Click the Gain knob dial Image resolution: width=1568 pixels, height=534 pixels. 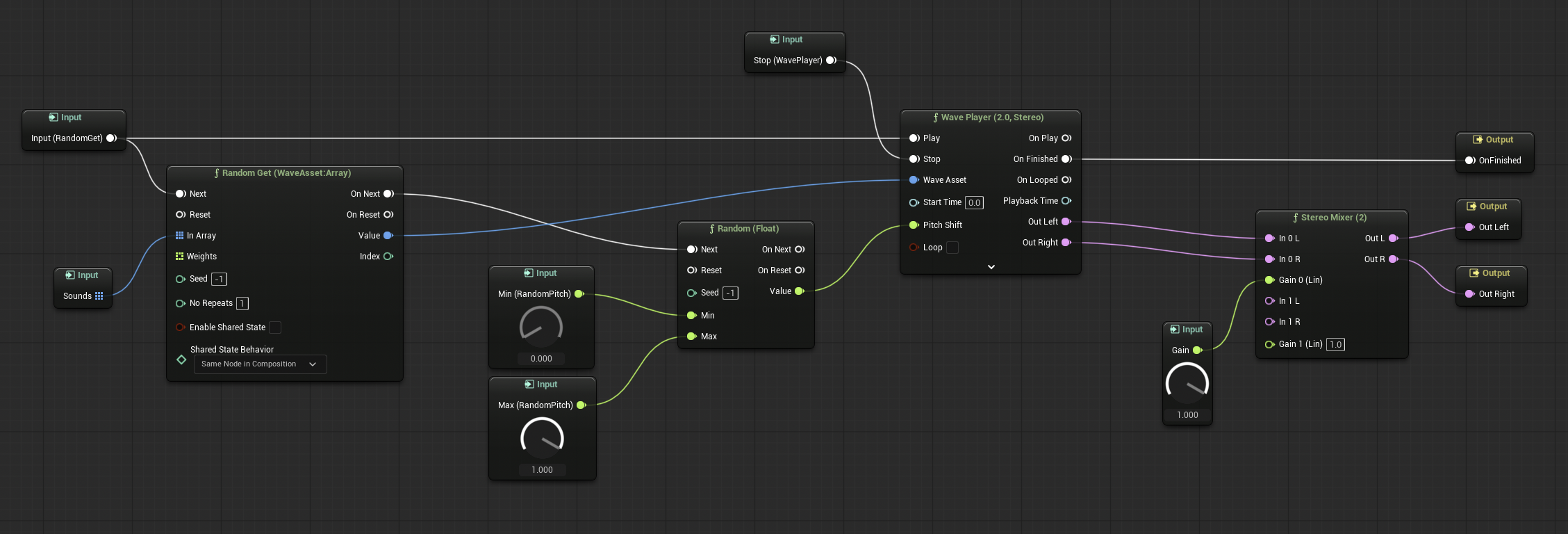coord(1187,383)
